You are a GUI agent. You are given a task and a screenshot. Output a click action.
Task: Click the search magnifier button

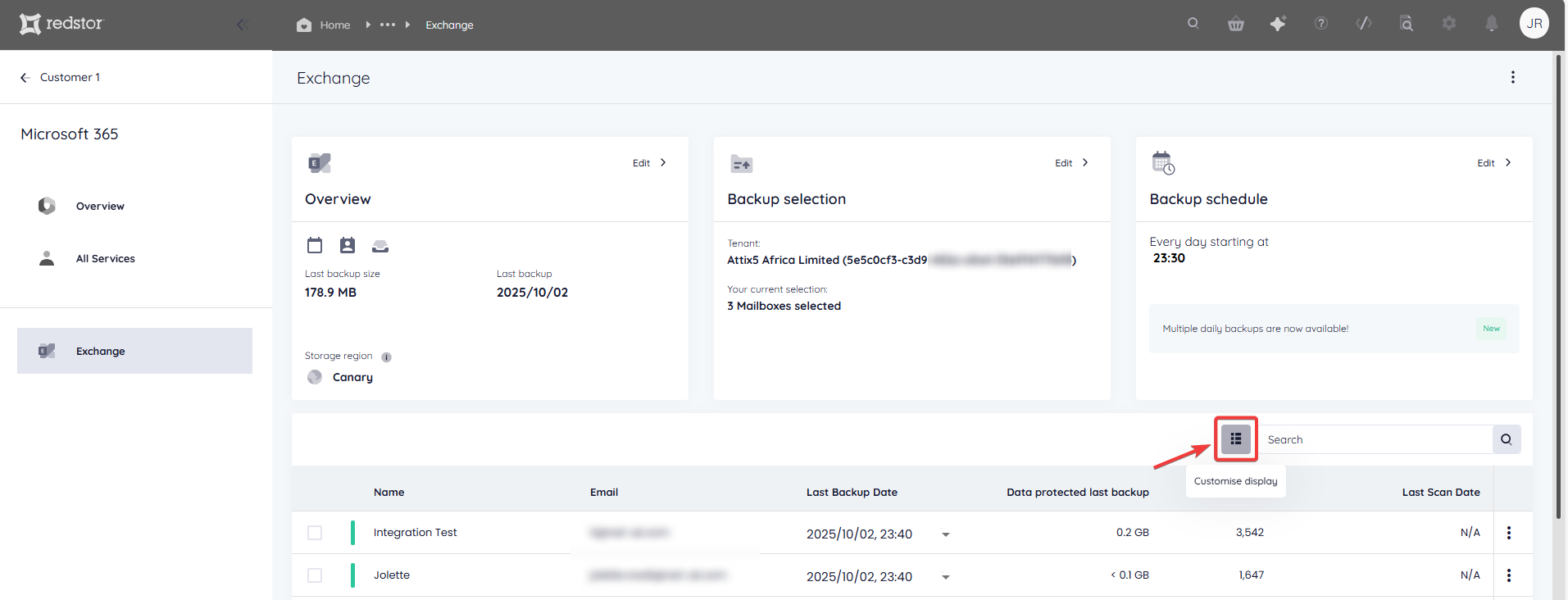(x=1507, y=439)
